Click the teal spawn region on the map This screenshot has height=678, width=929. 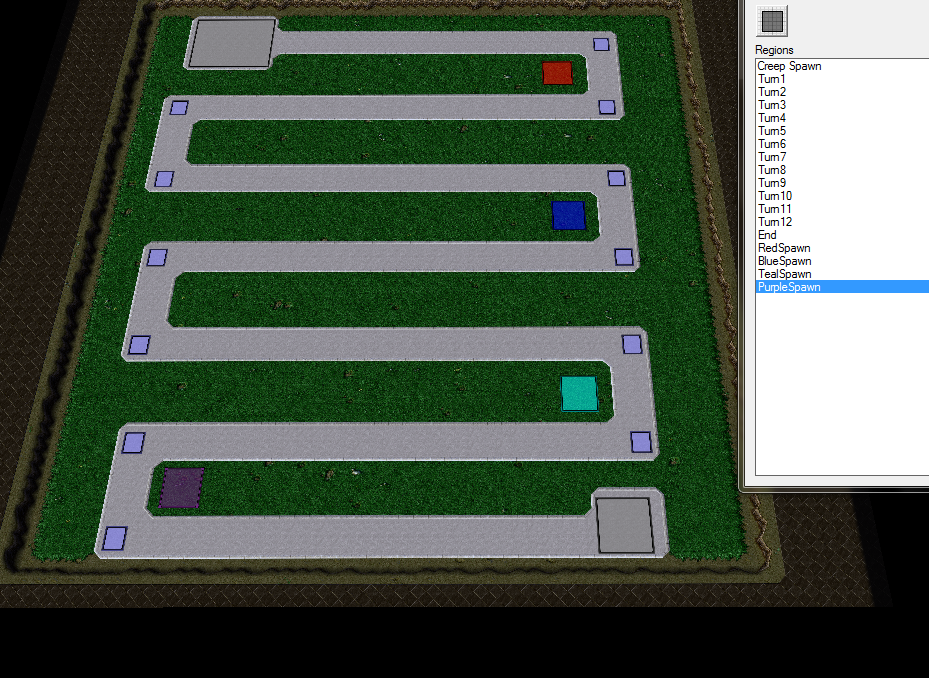coord(579,394)
